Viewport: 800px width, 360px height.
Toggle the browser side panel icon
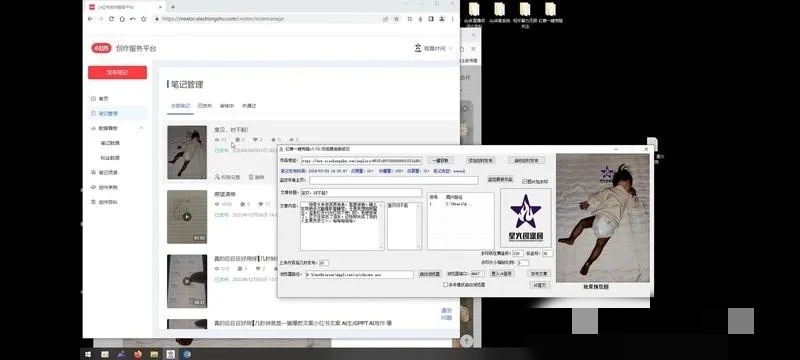431,19
